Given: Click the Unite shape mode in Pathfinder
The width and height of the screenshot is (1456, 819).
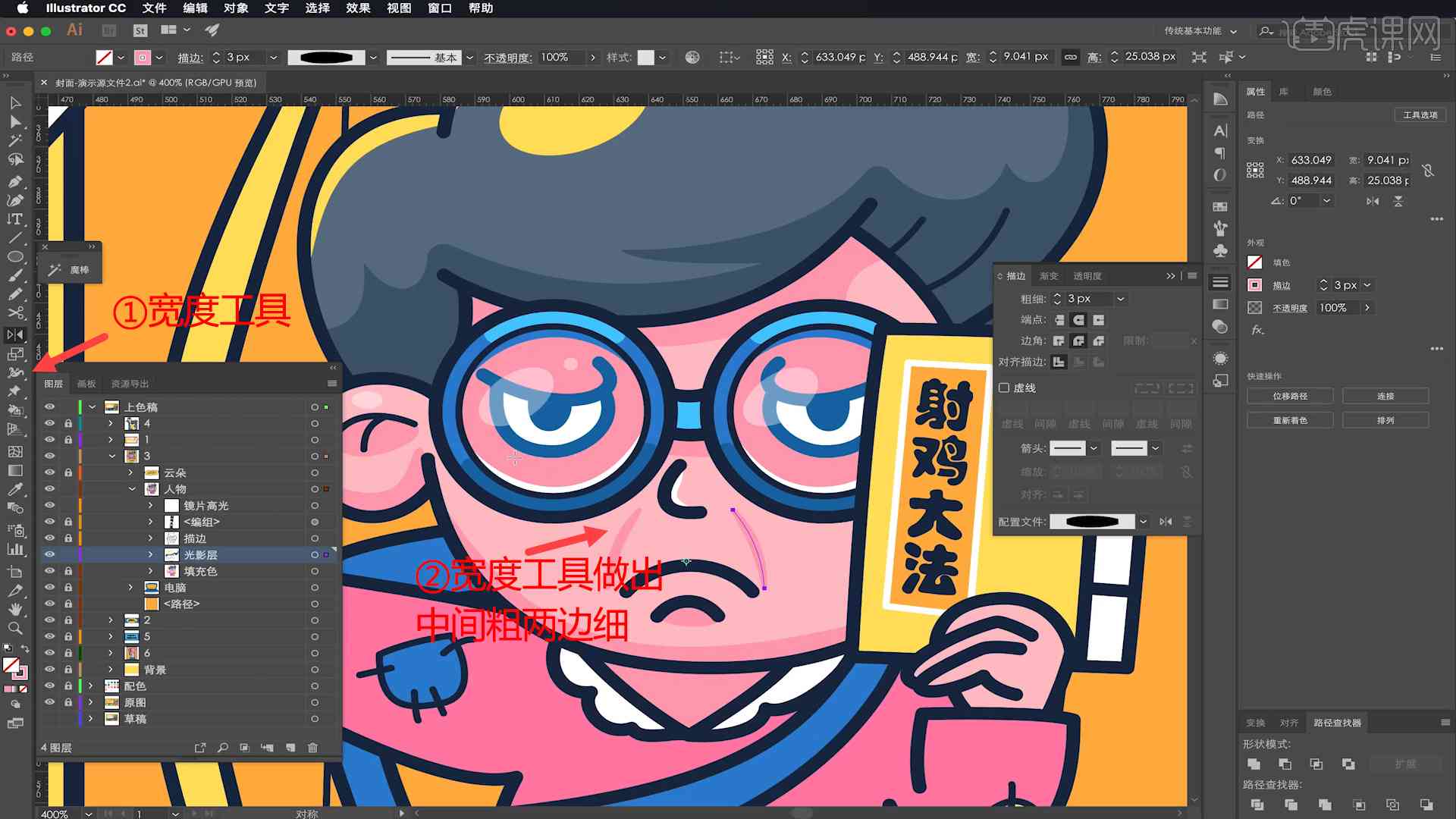Looking at the screenshot, I should point(1254,764).
